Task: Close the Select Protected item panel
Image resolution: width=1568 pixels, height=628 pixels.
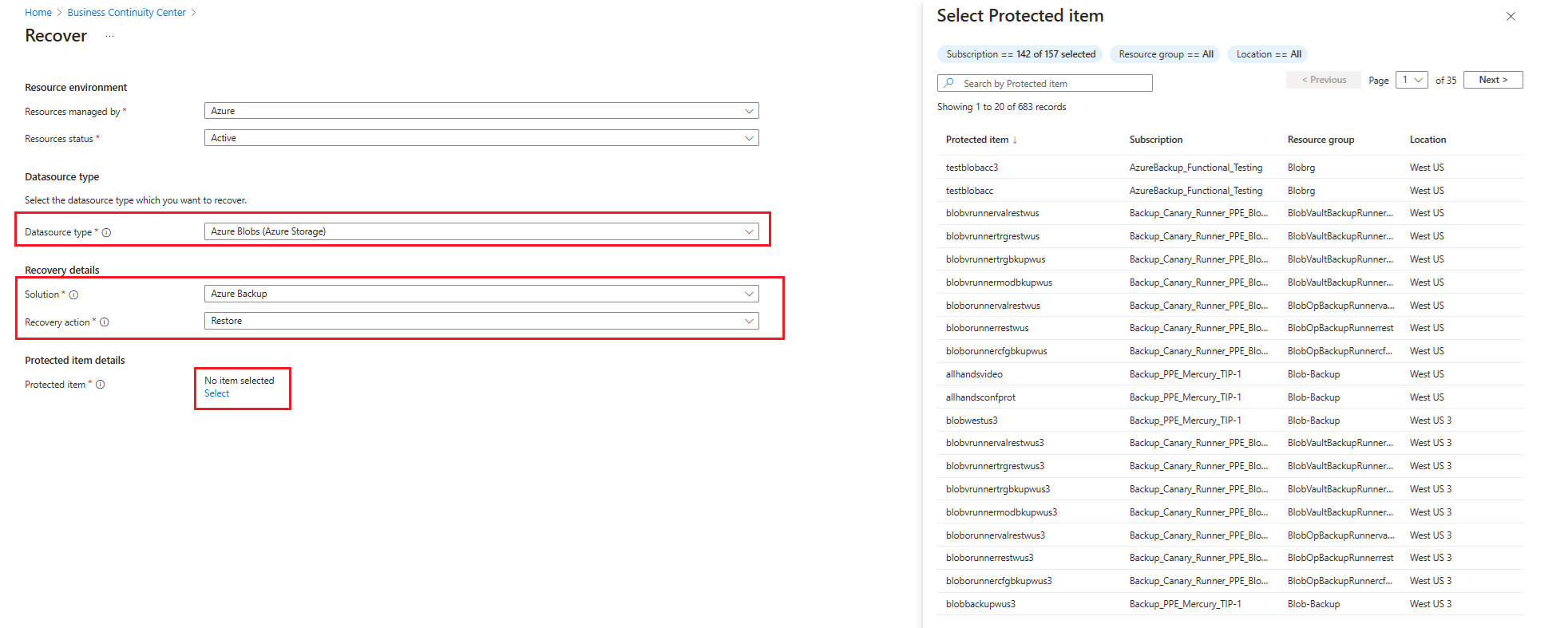Action: (1511, 16)
